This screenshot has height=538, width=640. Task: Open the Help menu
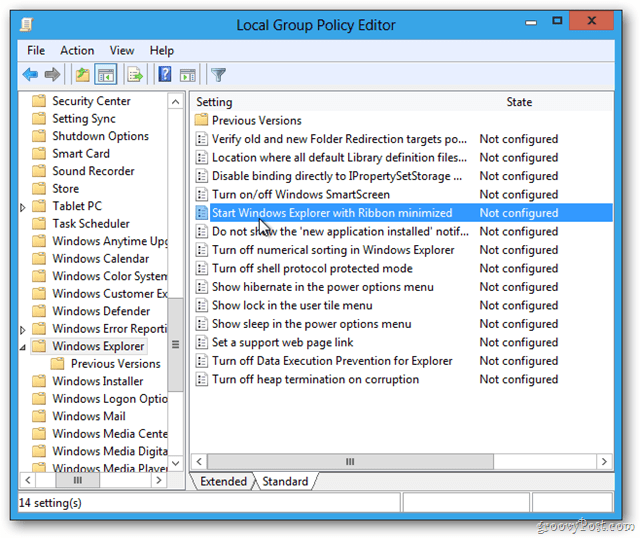pyautogui.click(x=162, y=51)
